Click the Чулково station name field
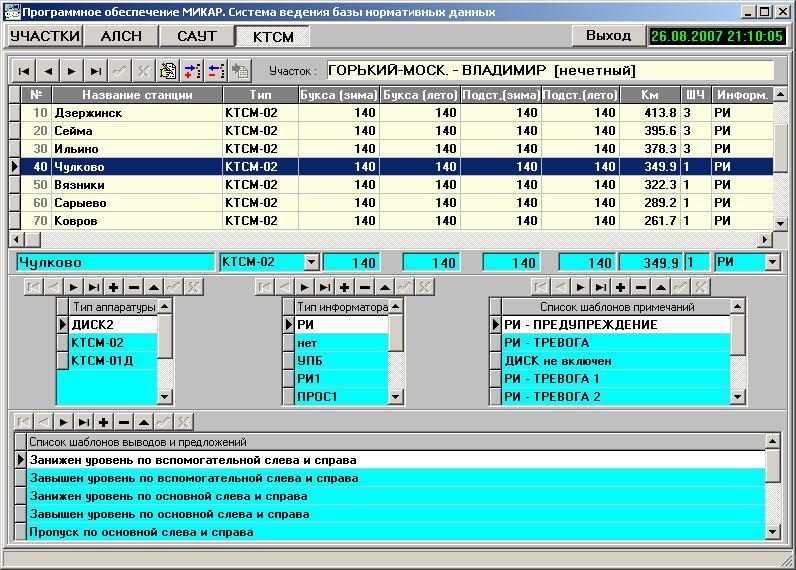 [115, 262]
